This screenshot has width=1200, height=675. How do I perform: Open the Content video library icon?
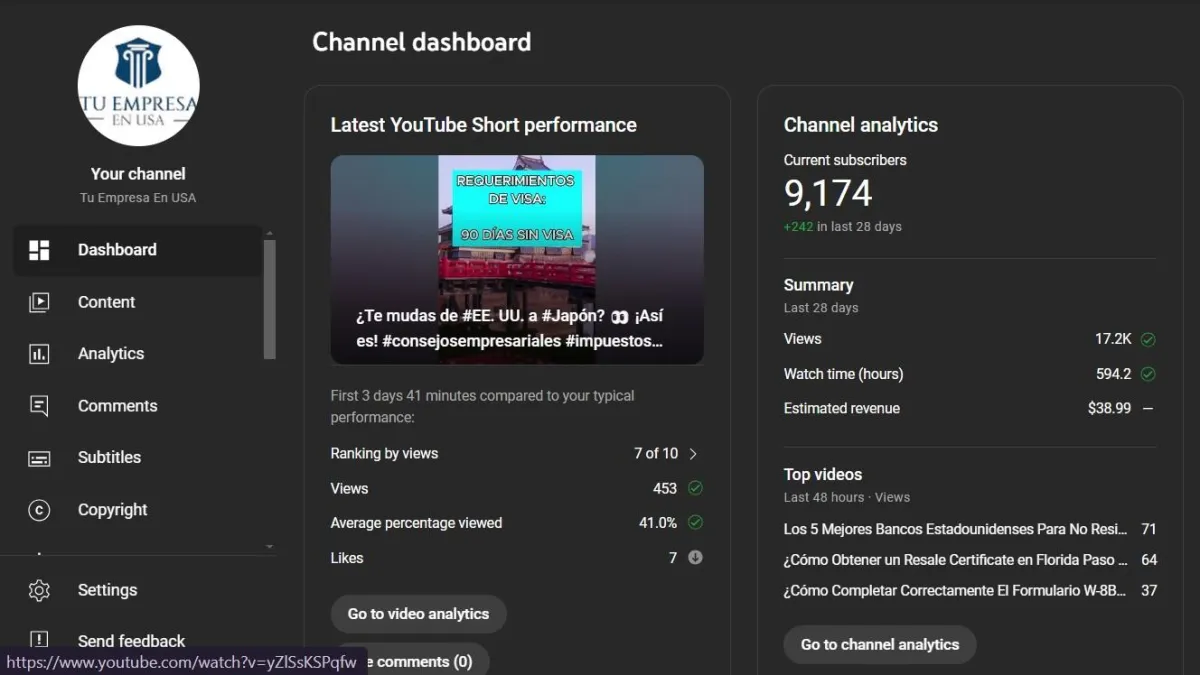click(x=39, y=302)
